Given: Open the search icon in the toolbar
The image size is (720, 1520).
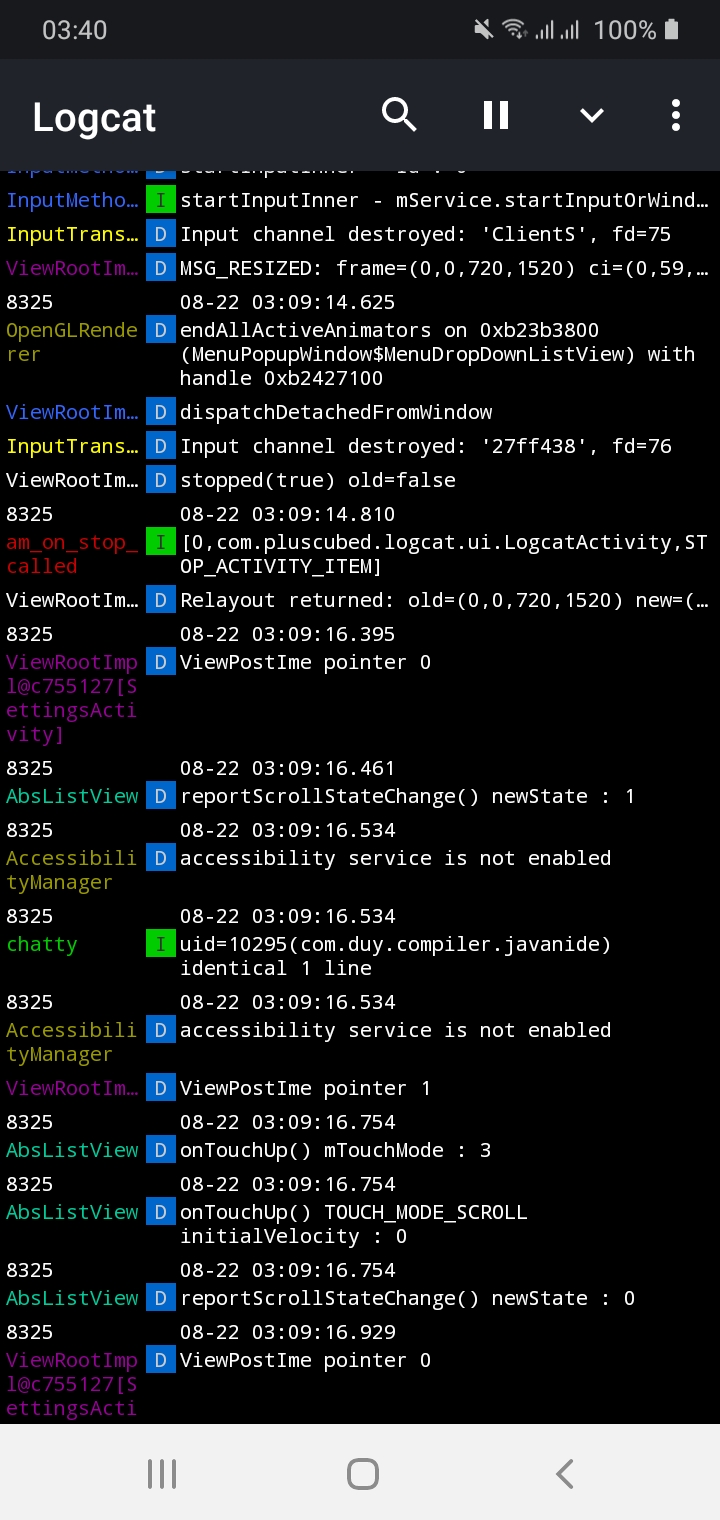Looking at the screenshot, I should pyautogui.click(x=399, y=114).
